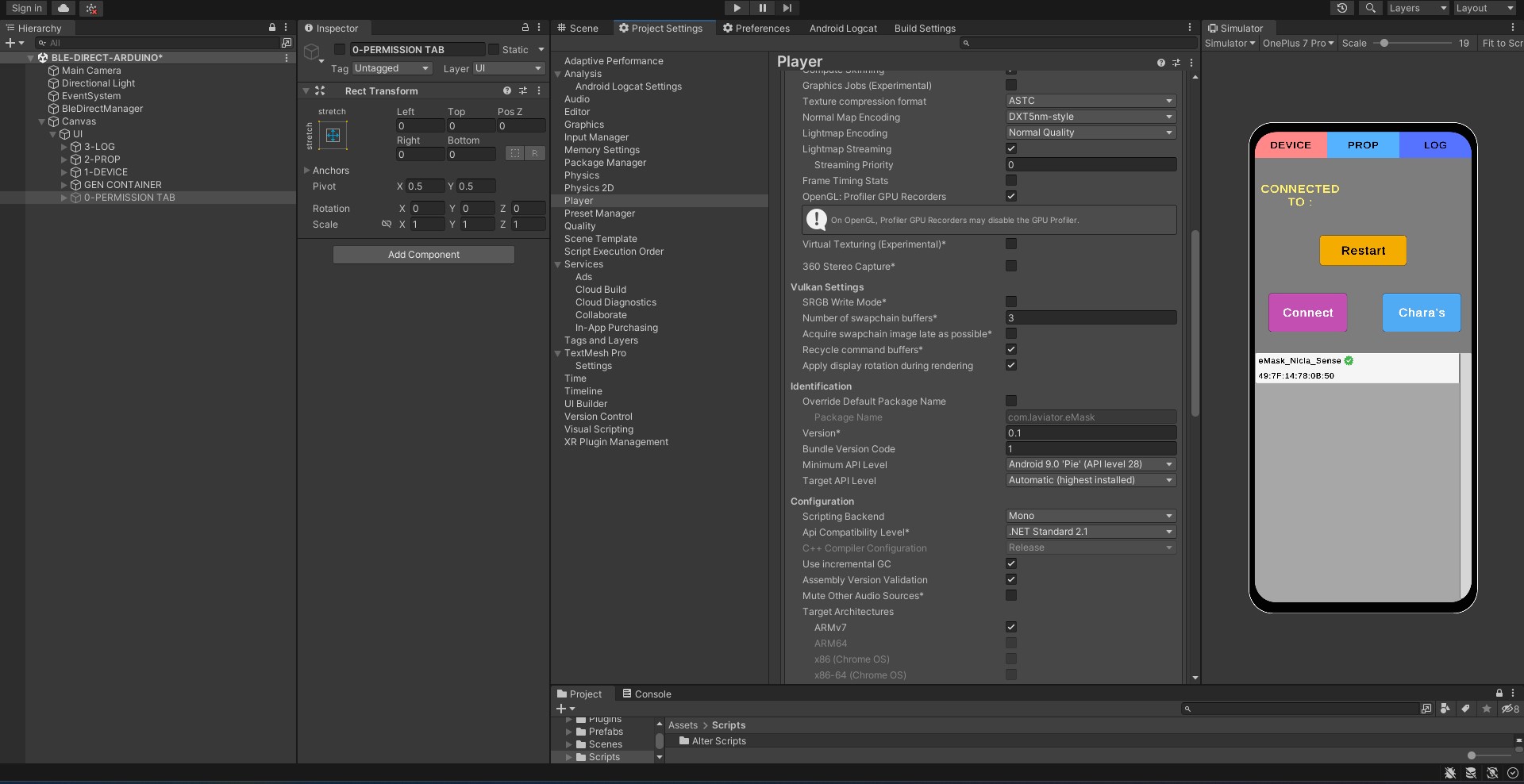Switch to the Console tab

pyautogui.click(x=646, y=694)
